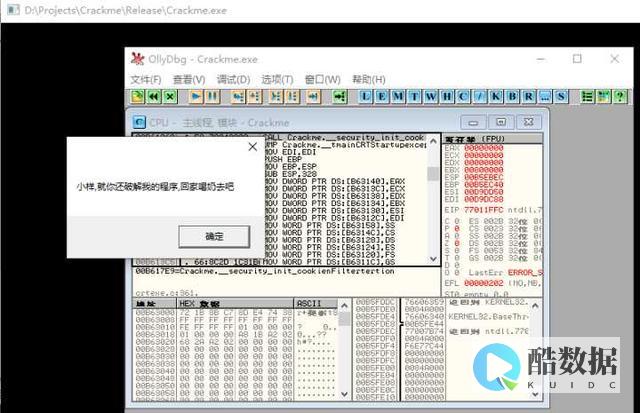The height and width of the screenshot is (413, 640).
Task: Open Breakpoints window with B button
Action: coord(512,97)
